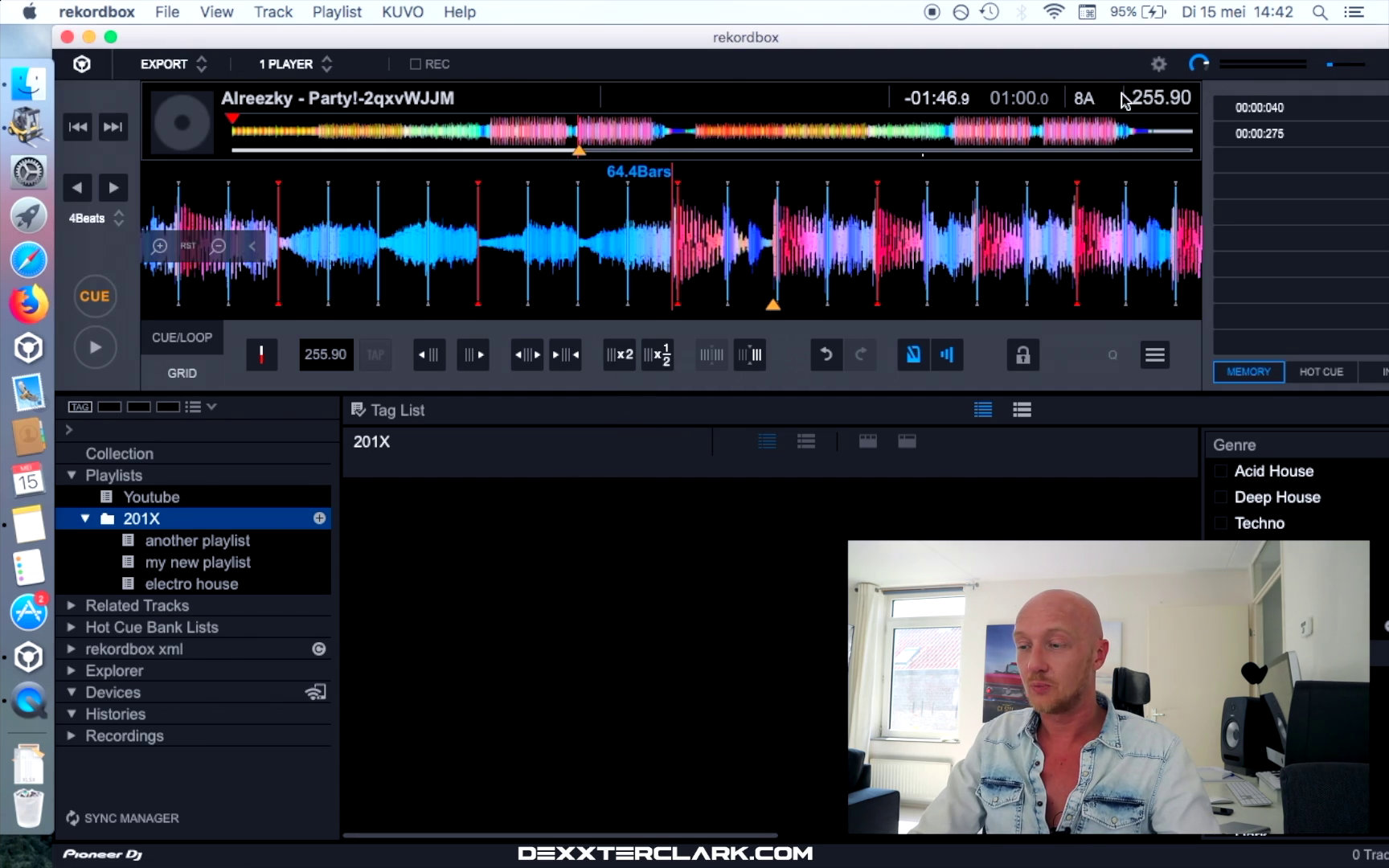Screen dimensions: 1389x868
Task: Open the settings gear icon
Action: (1158, 64)
